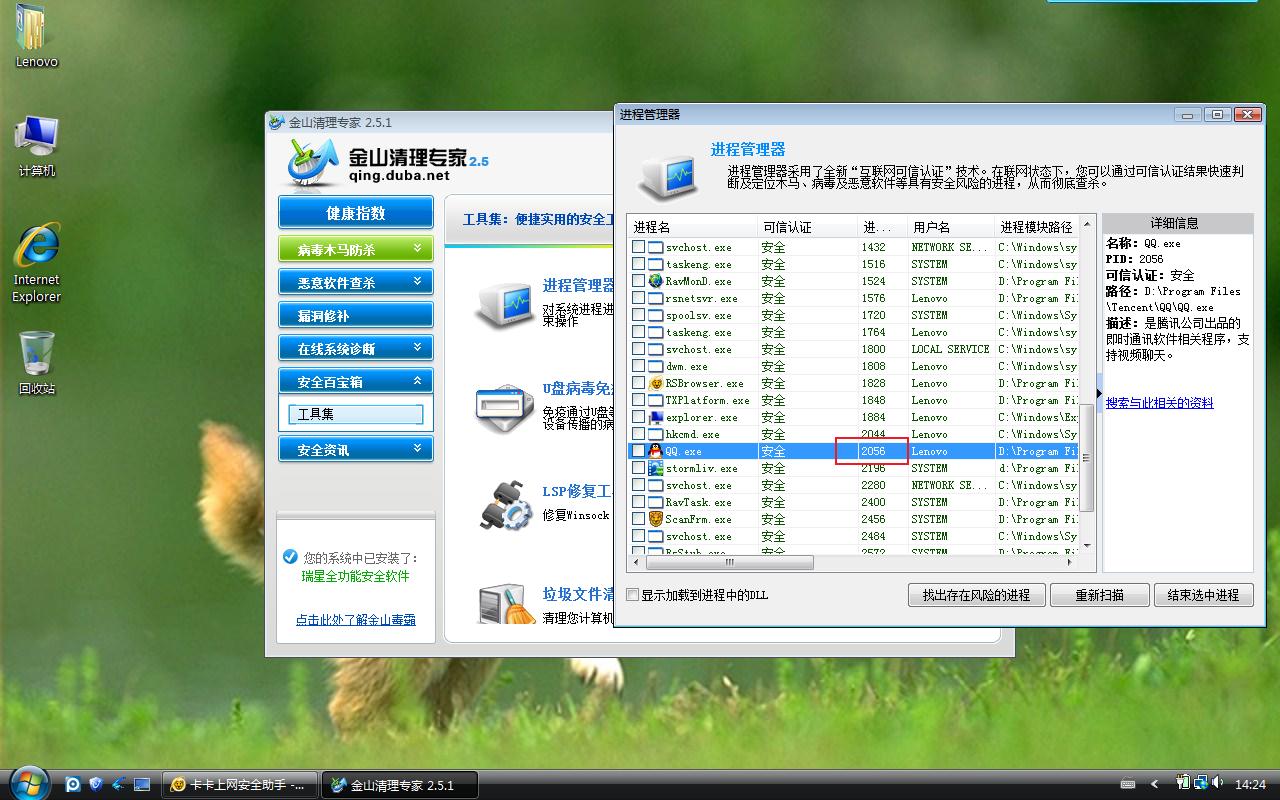Open the 漏洞修补 sidebar item

[x=356, y=315]
